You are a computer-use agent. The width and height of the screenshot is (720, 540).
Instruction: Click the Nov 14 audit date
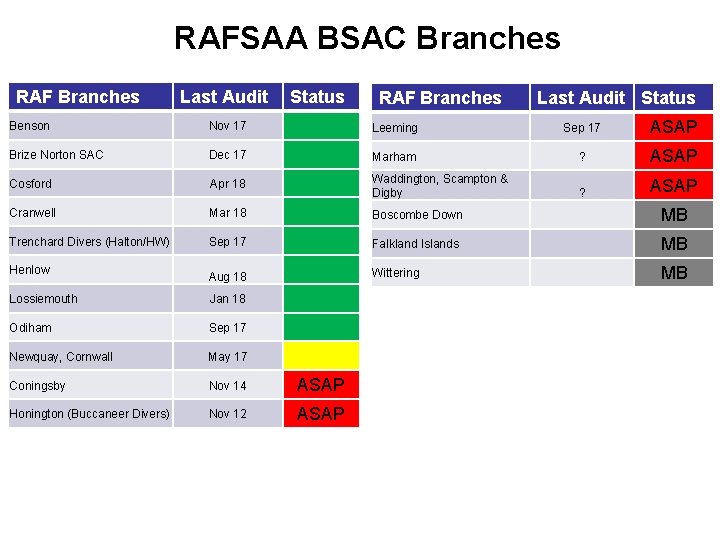pyautogui.click(x=228, y=385)
